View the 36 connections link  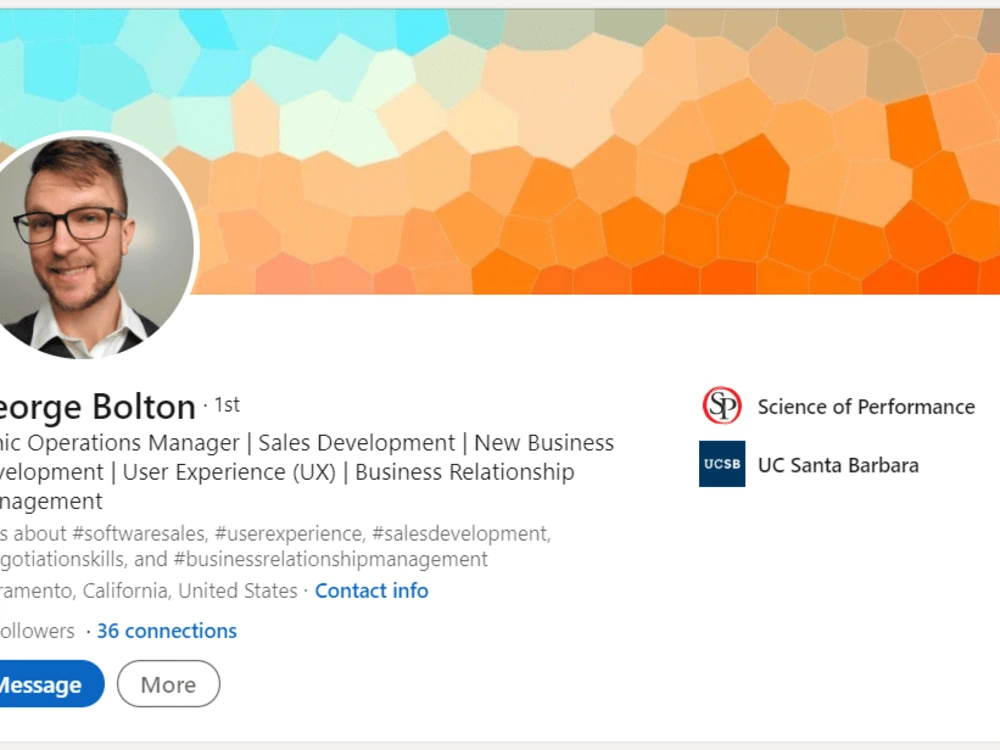(167, 631)
